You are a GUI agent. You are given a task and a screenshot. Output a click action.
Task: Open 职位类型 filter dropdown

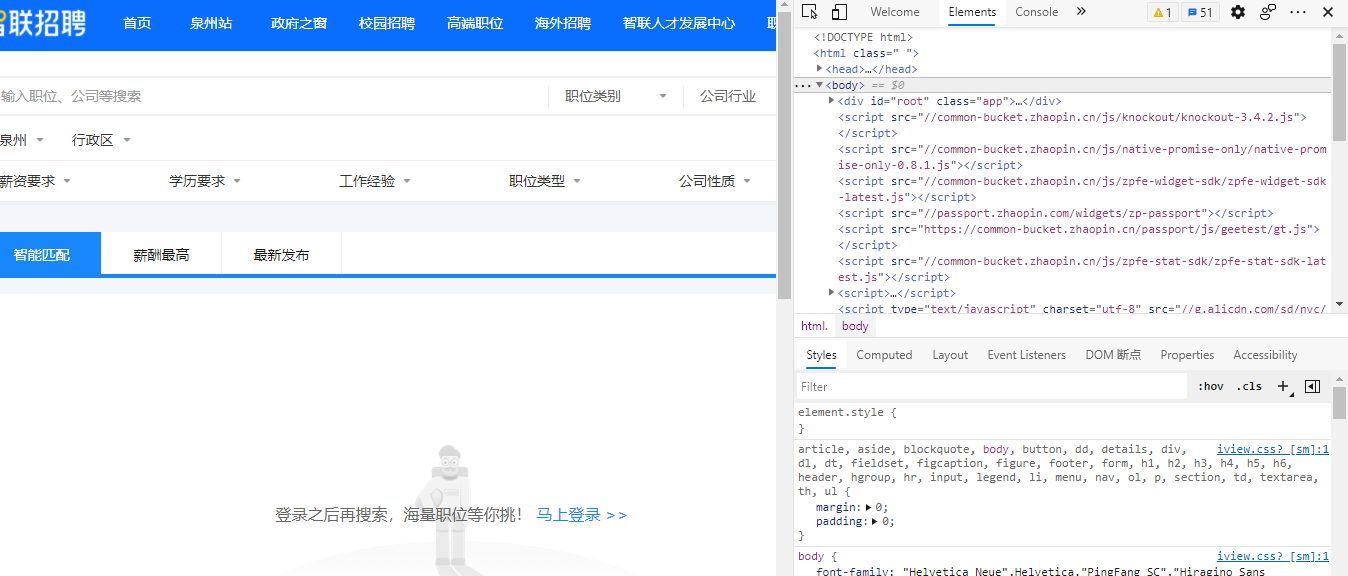point(545,181)
